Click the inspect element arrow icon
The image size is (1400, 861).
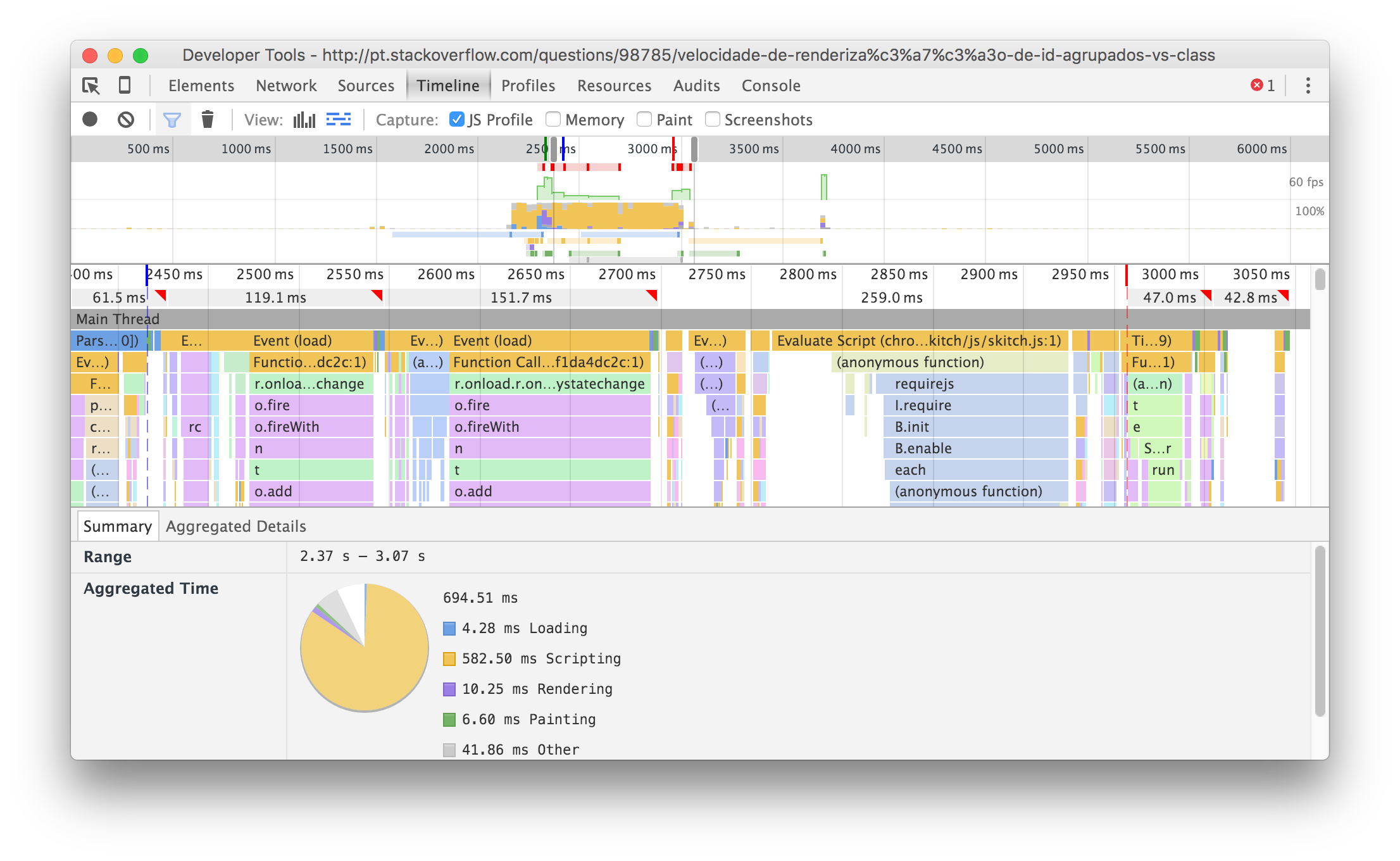91,85
